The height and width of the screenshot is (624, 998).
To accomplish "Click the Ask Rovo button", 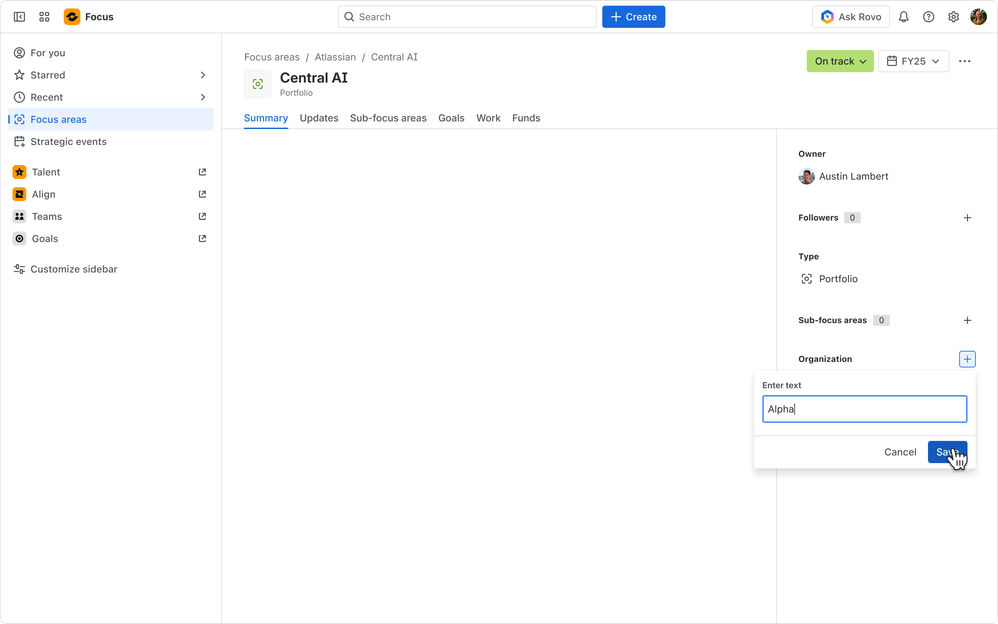I will click(850, 17).
